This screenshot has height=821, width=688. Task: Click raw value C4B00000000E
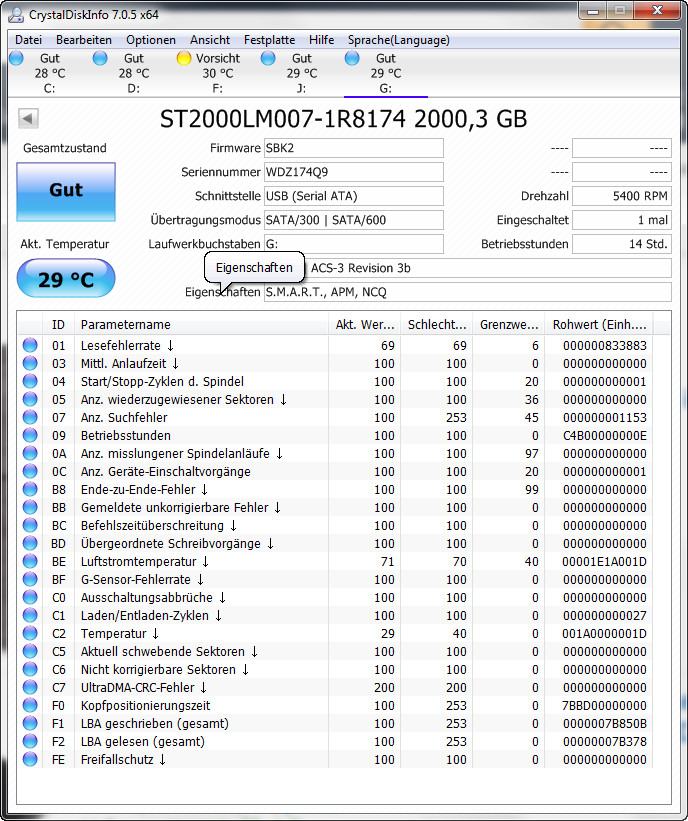click(x=605, y=436)
